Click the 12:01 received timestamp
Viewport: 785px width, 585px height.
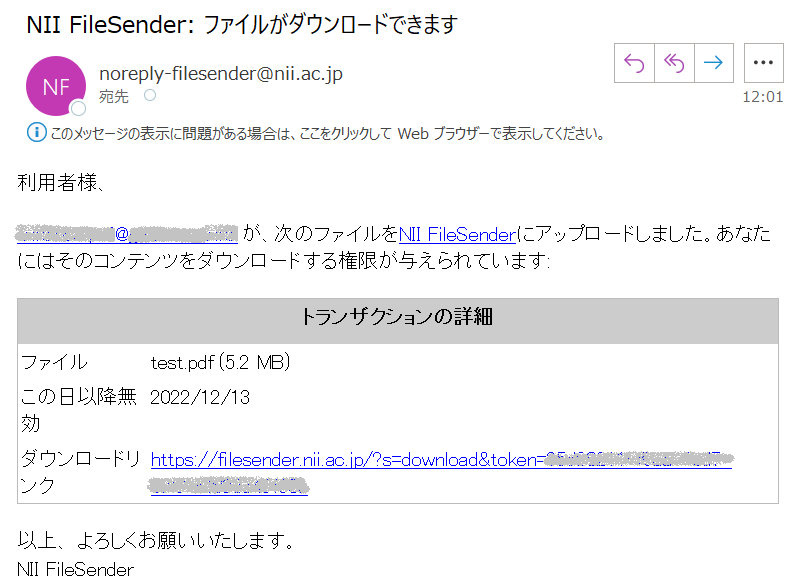pyautogui.click(x=762, y=98)
